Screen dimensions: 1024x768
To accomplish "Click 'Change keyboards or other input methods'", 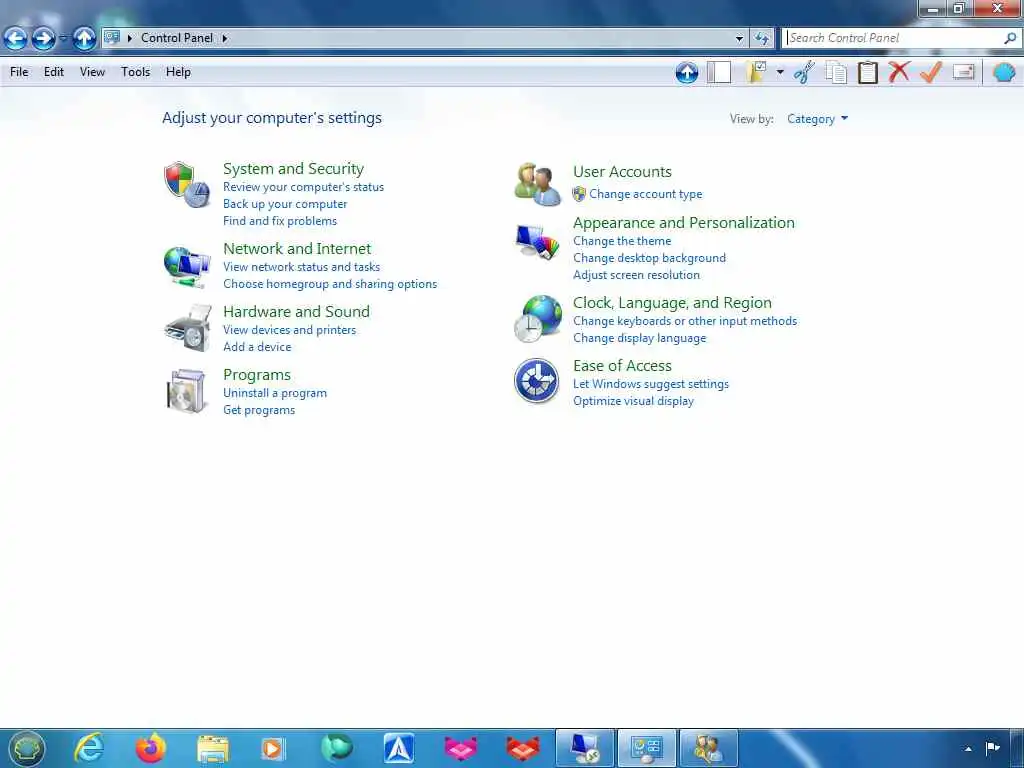I will tap(684, 321).
